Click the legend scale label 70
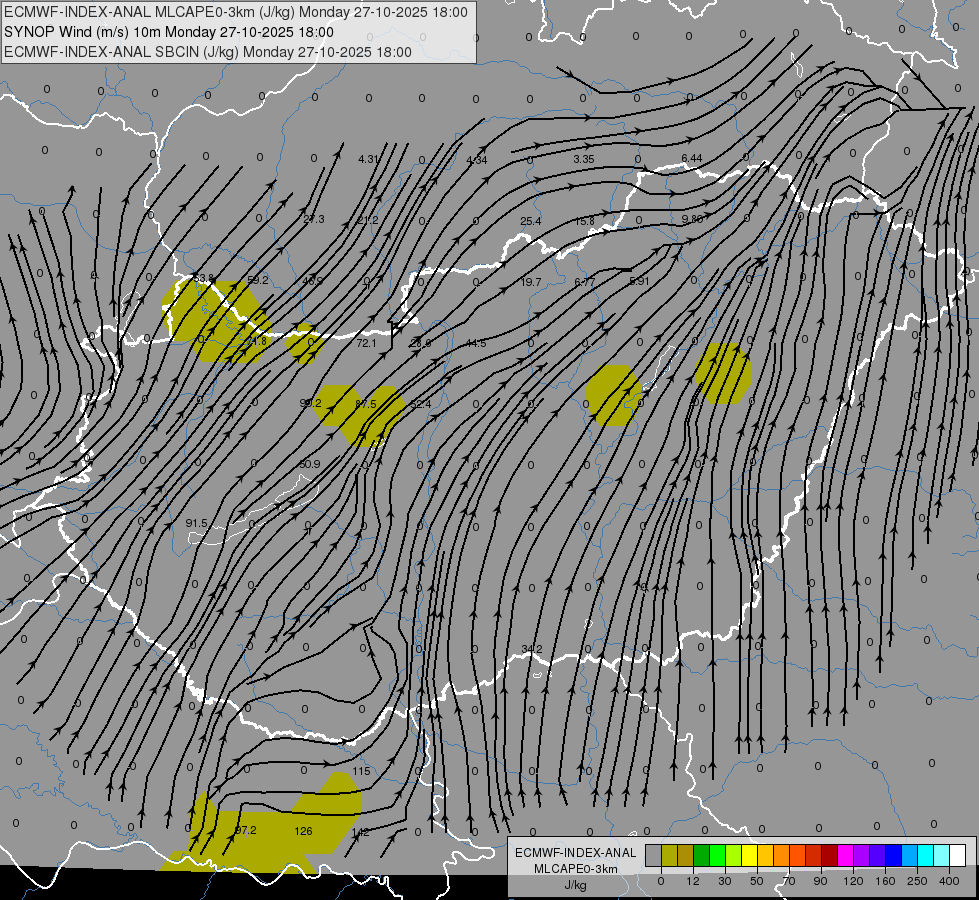 pyautogui.click(x=789, y=881)
